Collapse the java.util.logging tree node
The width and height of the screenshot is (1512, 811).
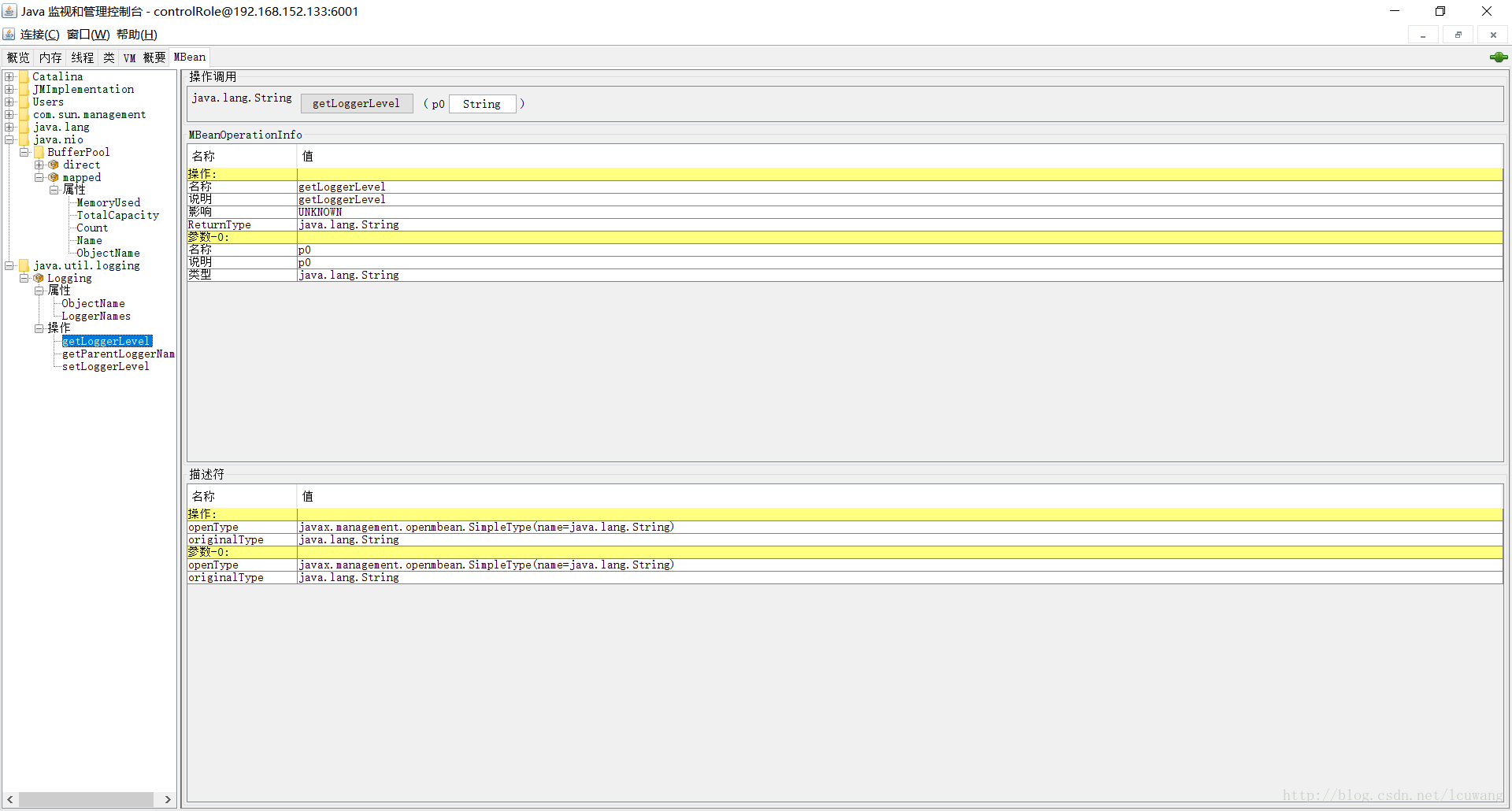[x=9, y=265]
